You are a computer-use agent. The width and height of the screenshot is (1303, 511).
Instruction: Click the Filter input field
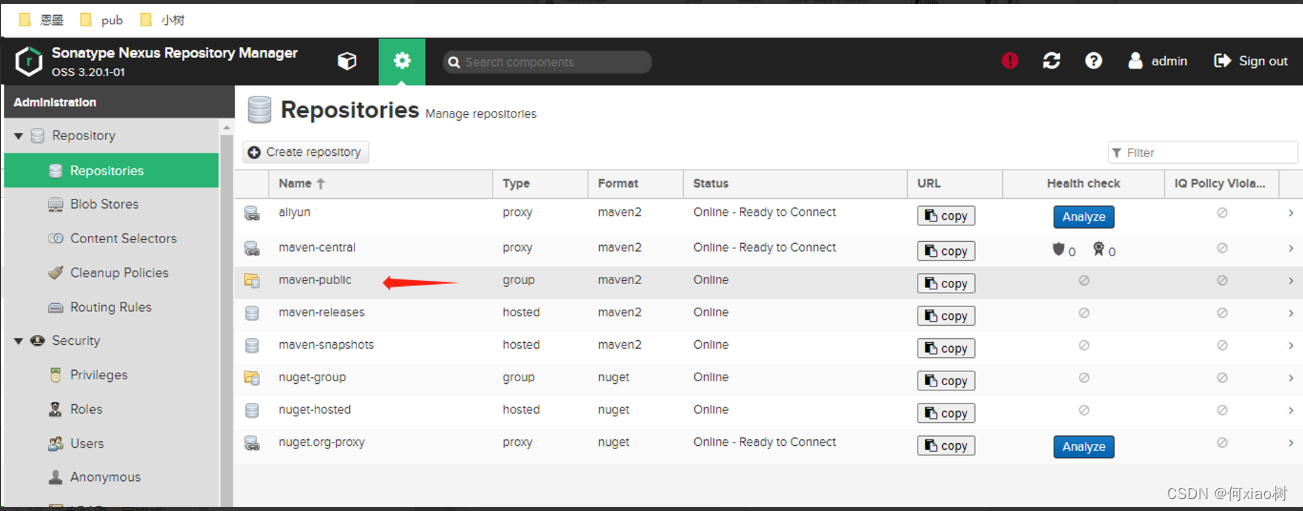[1203, 152]
